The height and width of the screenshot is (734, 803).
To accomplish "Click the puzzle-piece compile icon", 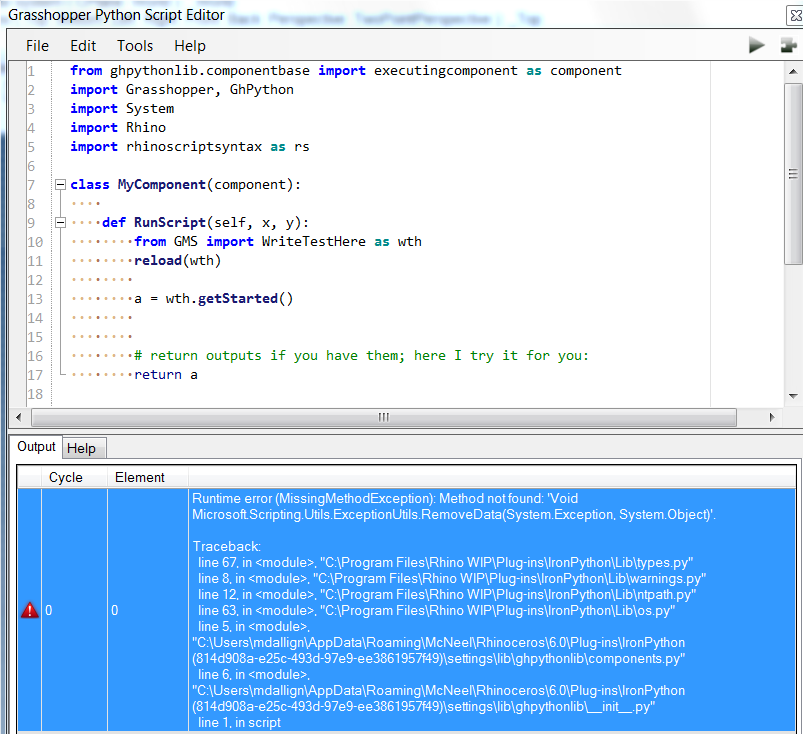I will [786, 44].
